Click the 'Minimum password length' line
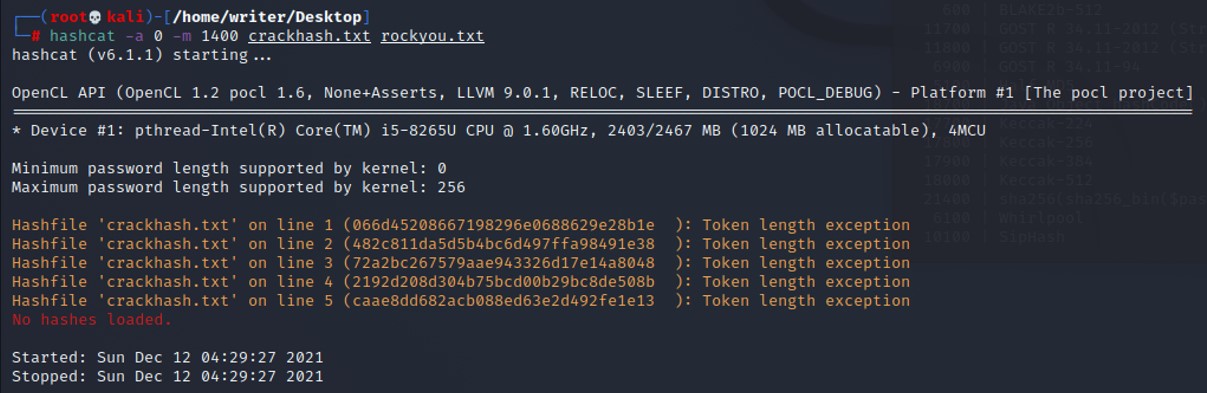The image size is (1207, 393). 229,168
